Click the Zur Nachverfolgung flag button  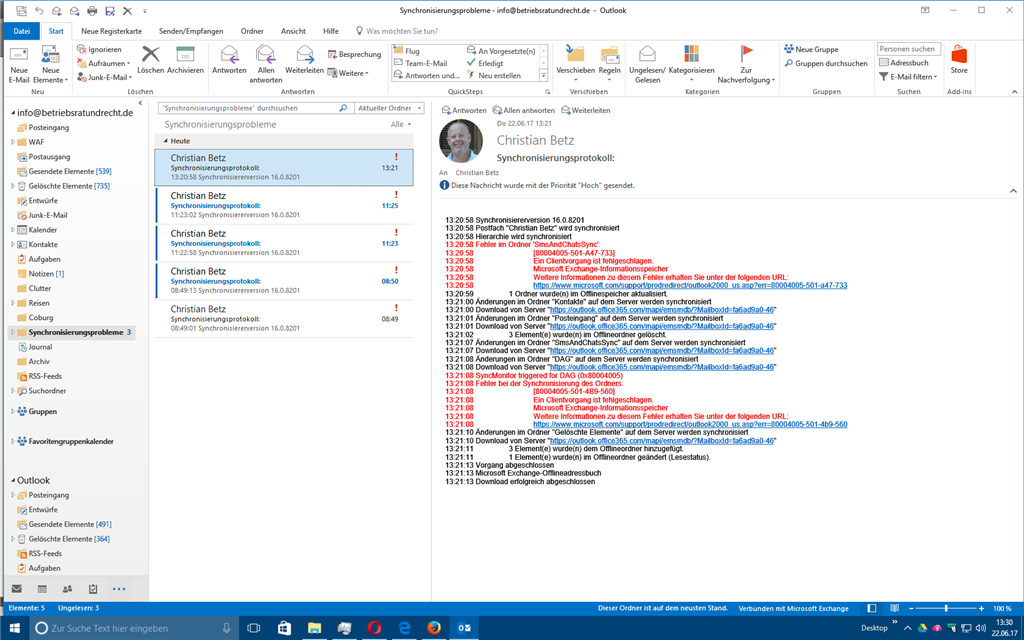click(746, 65)
